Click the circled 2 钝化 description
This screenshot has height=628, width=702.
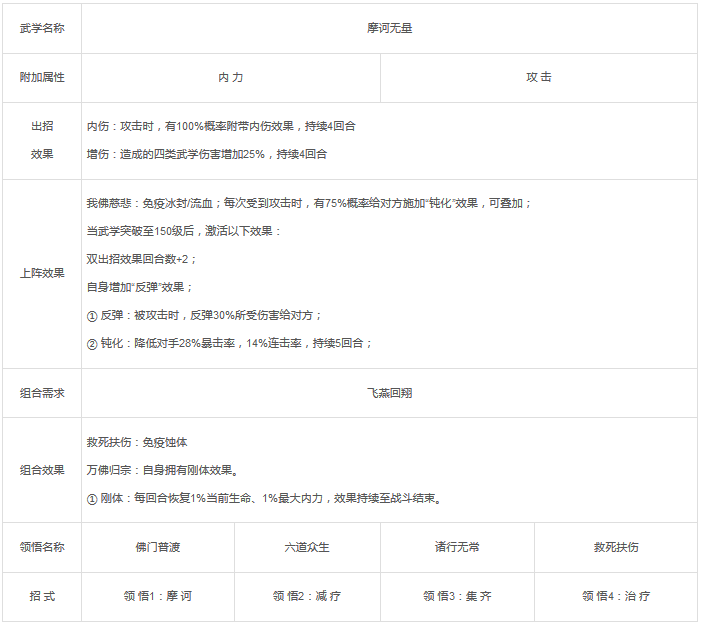pyautogui.click(x=229, y=343)
